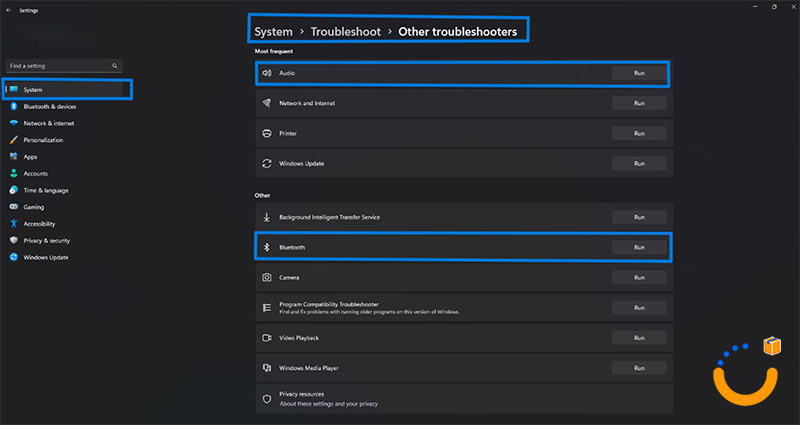This screenshot has height=425, width=800.
Task: Click the Accessibility figure icon
Action: click(14, 223)
